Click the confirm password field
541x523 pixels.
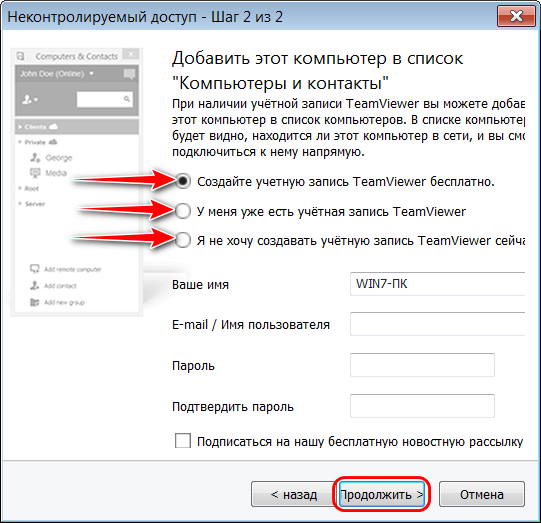pos(422,406)
